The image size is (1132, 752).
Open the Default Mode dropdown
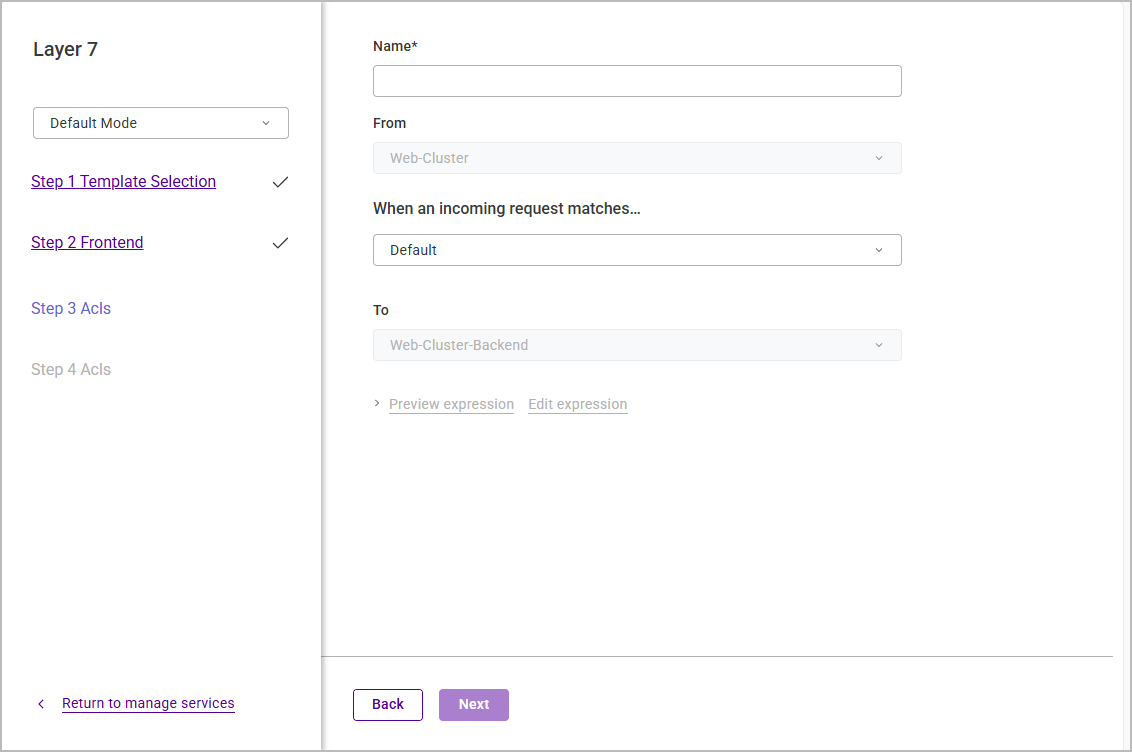161,123
